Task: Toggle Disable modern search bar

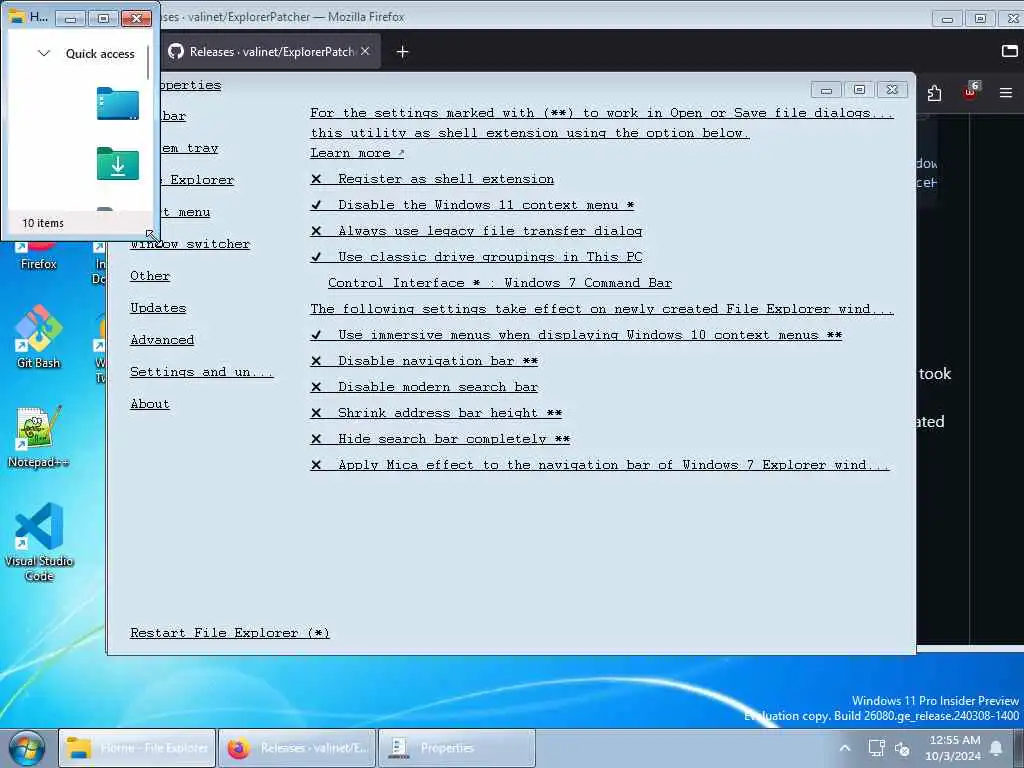Action: [424, 387]
